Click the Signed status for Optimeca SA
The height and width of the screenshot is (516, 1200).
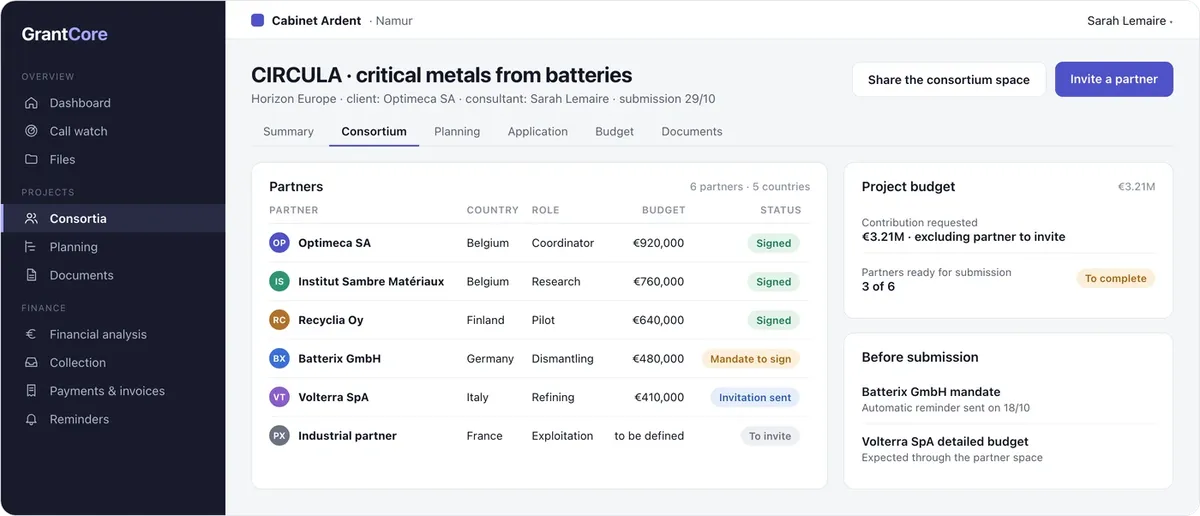click(x=774, y=243)
